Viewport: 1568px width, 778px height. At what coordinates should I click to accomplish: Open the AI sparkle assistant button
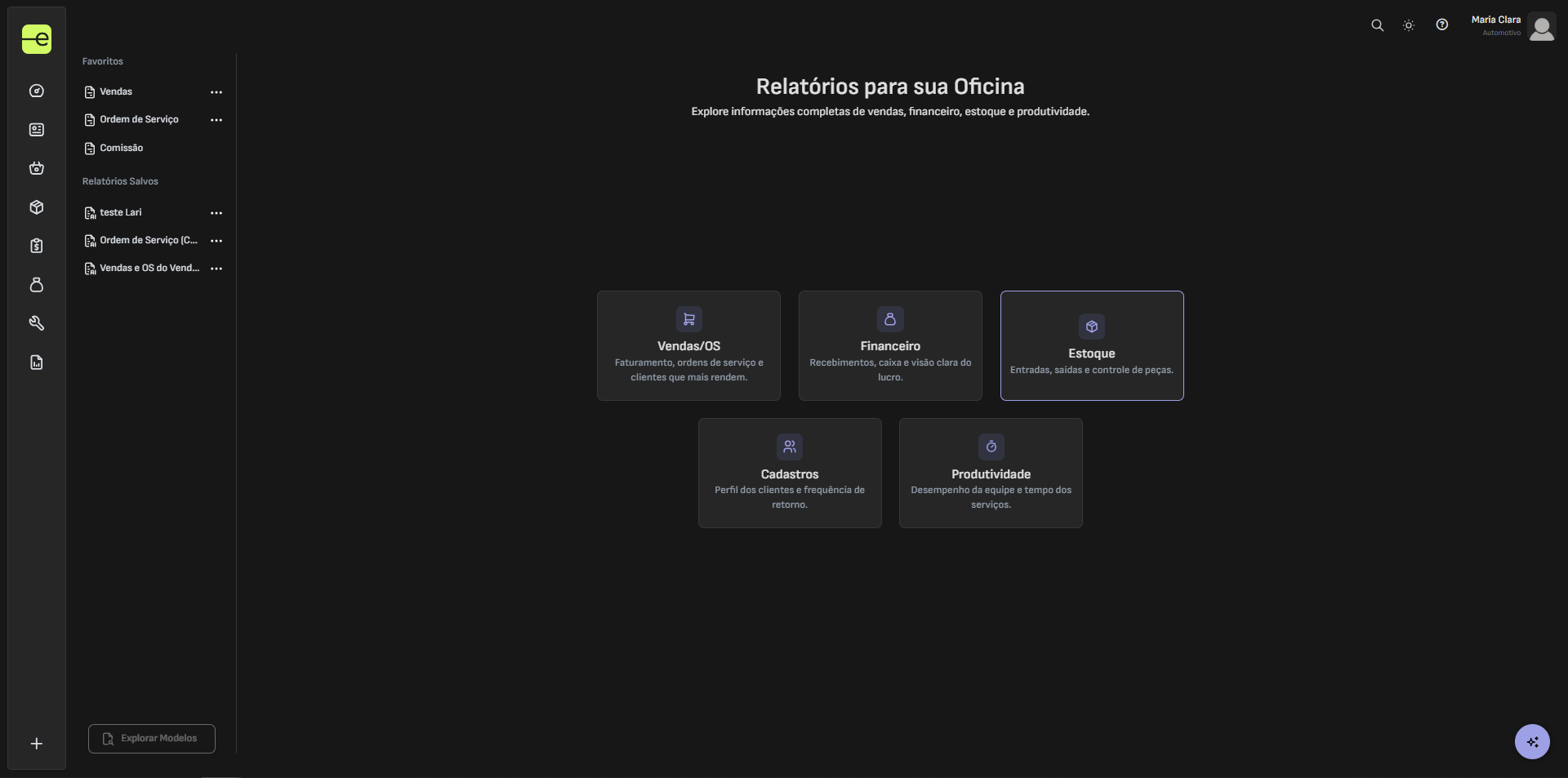click(1532, 742)
